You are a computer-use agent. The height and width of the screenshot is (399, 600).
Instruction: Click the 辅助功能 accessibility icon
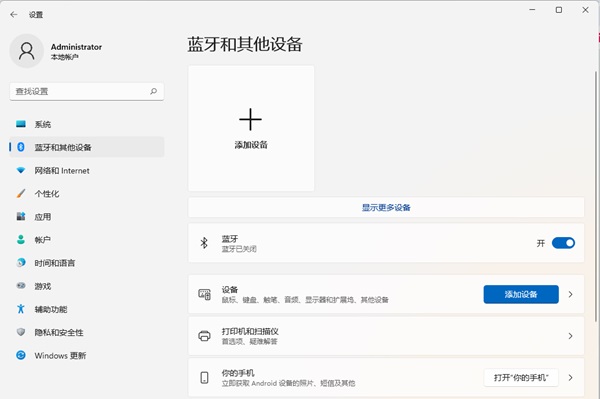21,309
